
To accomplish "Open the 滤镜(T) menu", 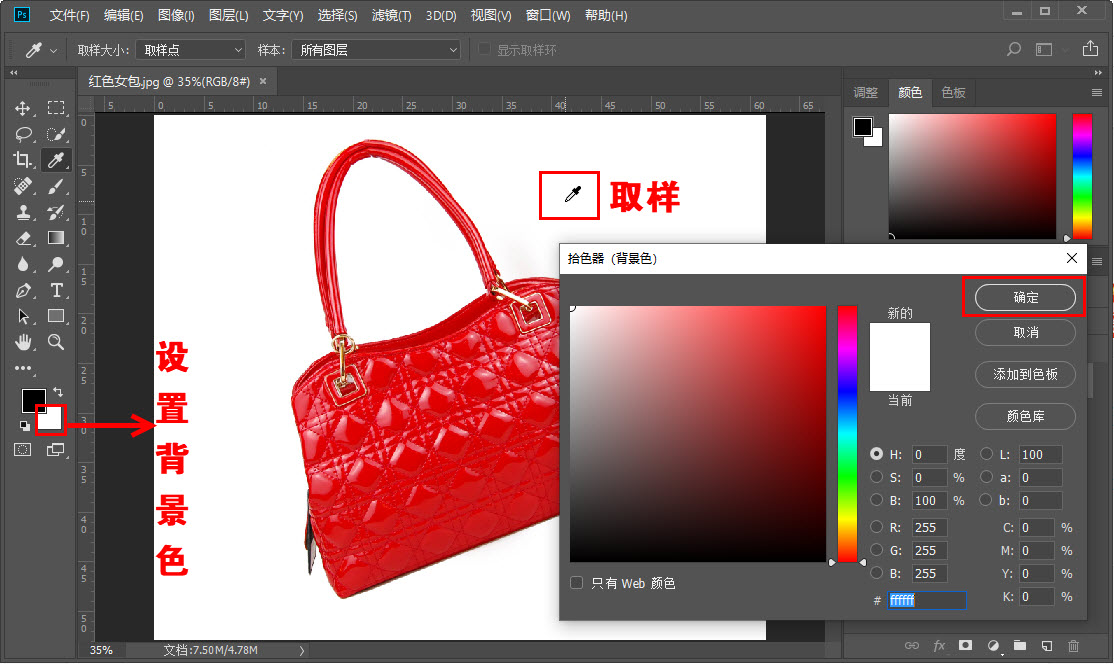I will [x=391, y=15].
